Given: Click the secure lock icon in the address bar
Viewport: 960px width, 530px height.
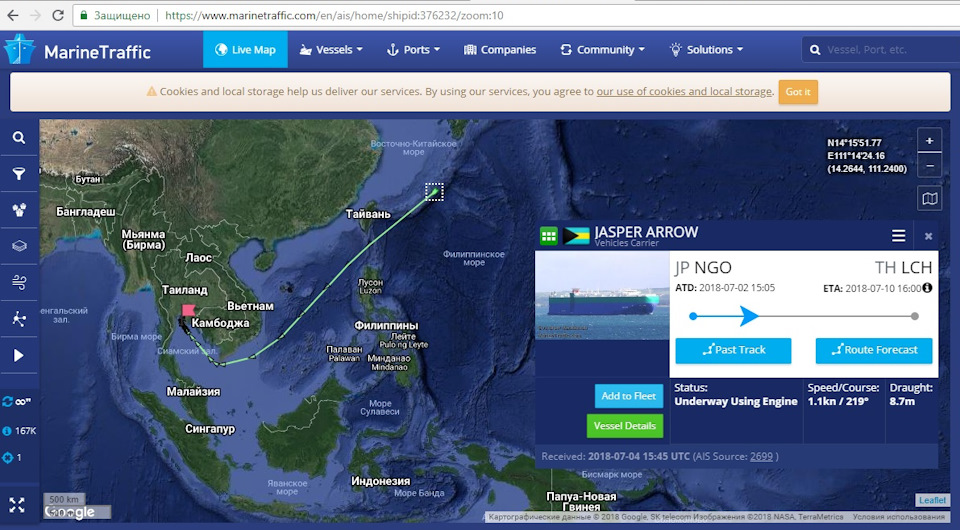Looking at the screenshot, I should (84, 15).
